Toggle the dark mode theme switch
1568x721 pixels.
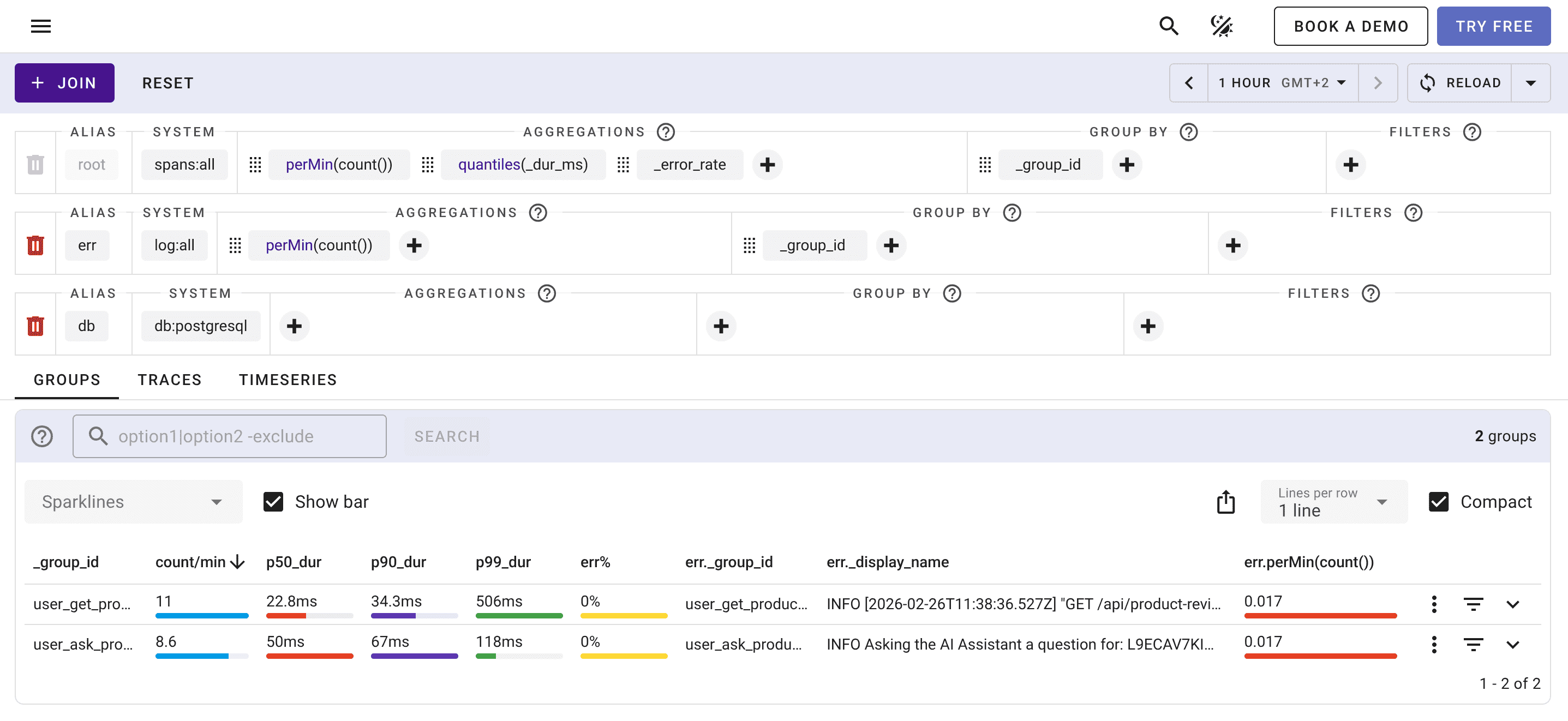click(1222, 26)
